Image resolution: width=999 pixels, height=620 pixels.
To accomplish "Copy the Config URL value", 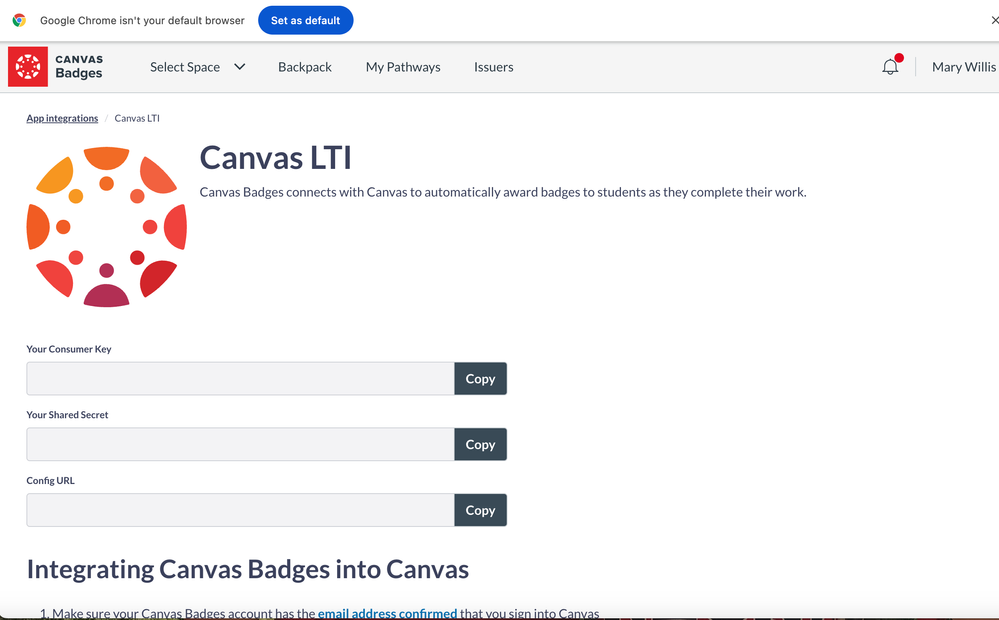I will click(480, 510).
